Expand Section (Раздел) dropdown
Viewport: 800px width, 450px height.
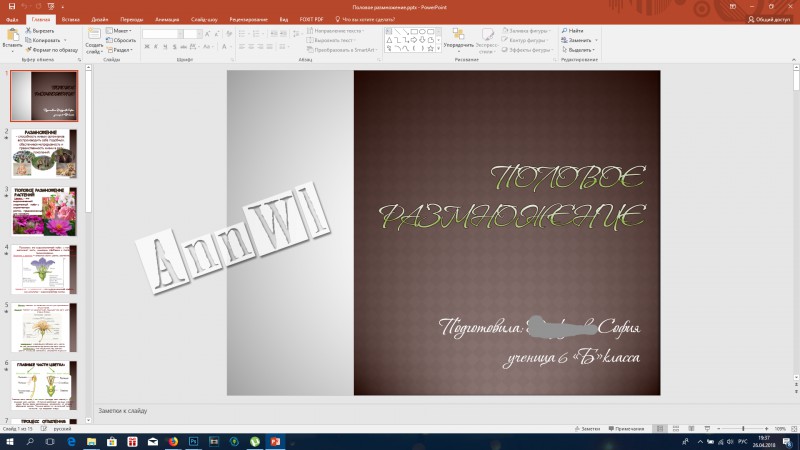click(120, 50)
